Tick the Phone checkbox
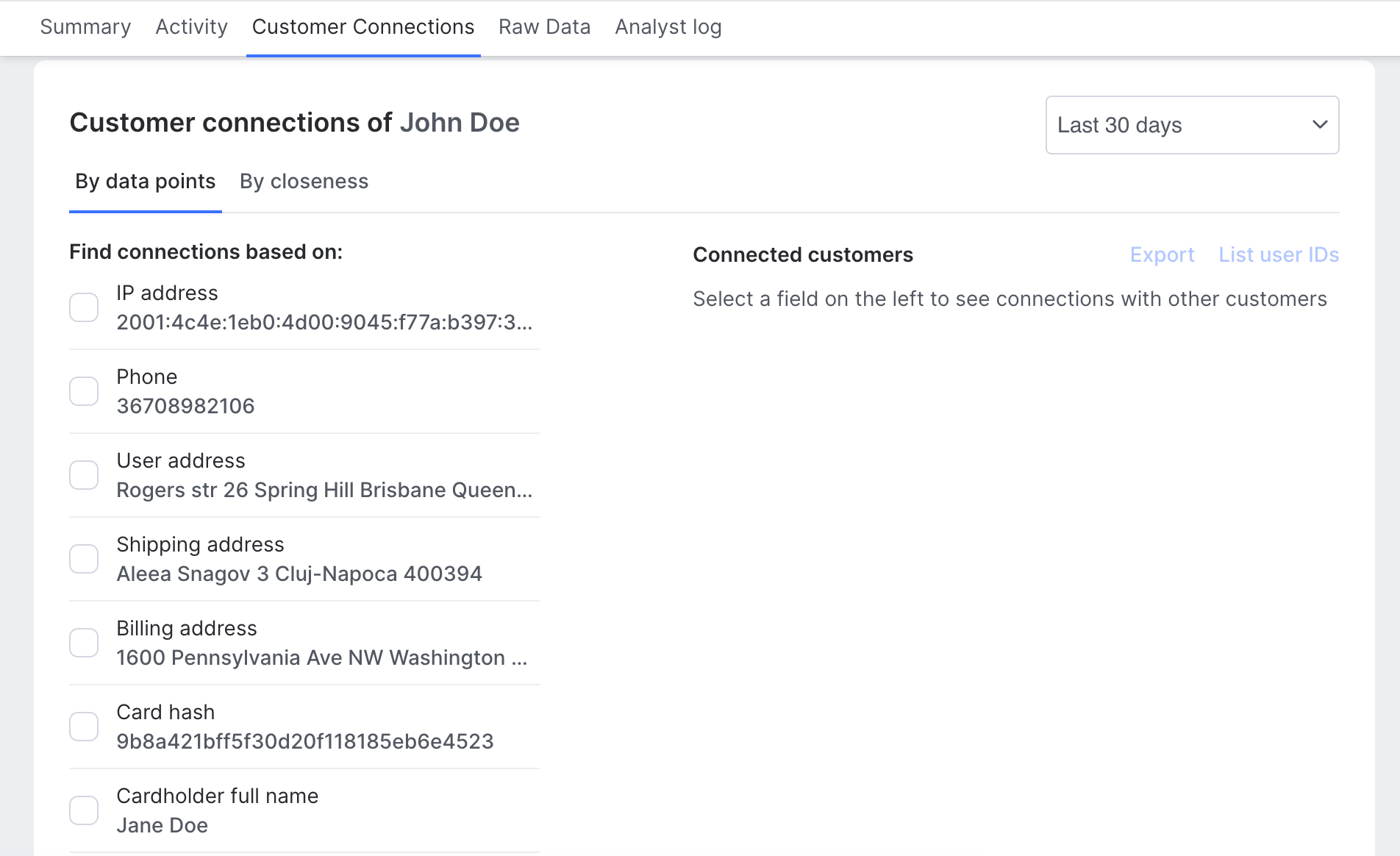Viewport: 1400px width, 856px height. (x=84, y=391)
